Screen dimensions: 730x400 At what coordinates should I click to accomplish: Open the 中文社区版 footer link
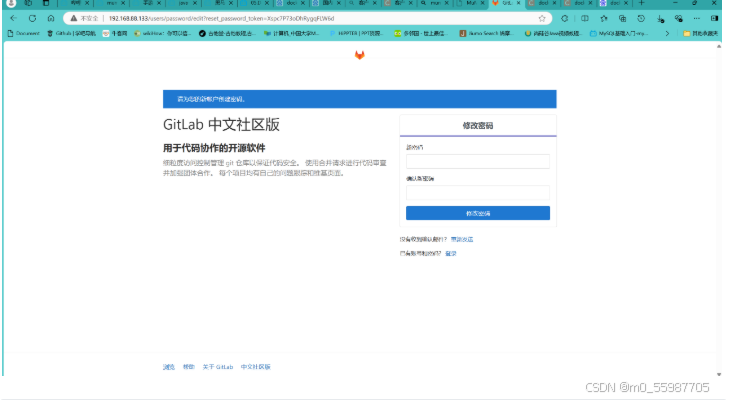[x=255, y=367]
